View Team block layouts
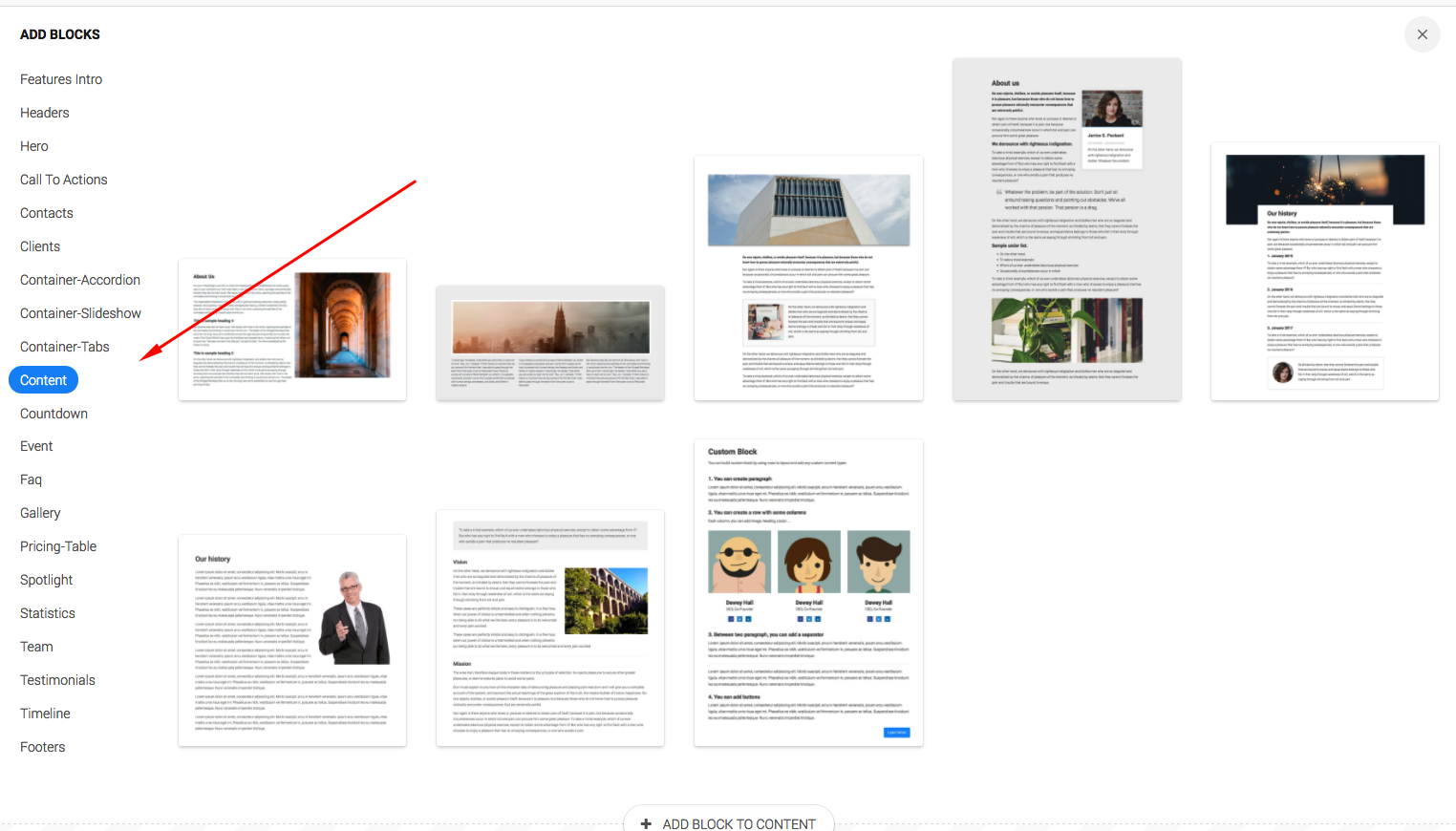1456x831 pixels. coord(36,646)
